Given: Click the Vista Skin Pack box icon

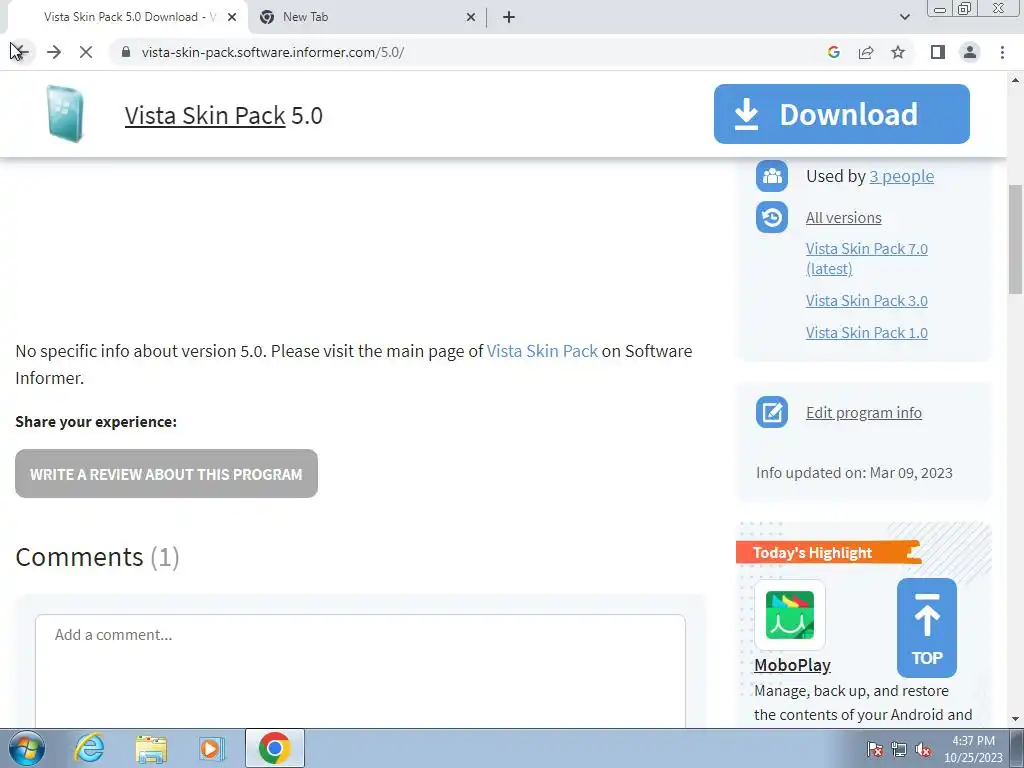Looking at the screenshot, I should coord(65,114).
